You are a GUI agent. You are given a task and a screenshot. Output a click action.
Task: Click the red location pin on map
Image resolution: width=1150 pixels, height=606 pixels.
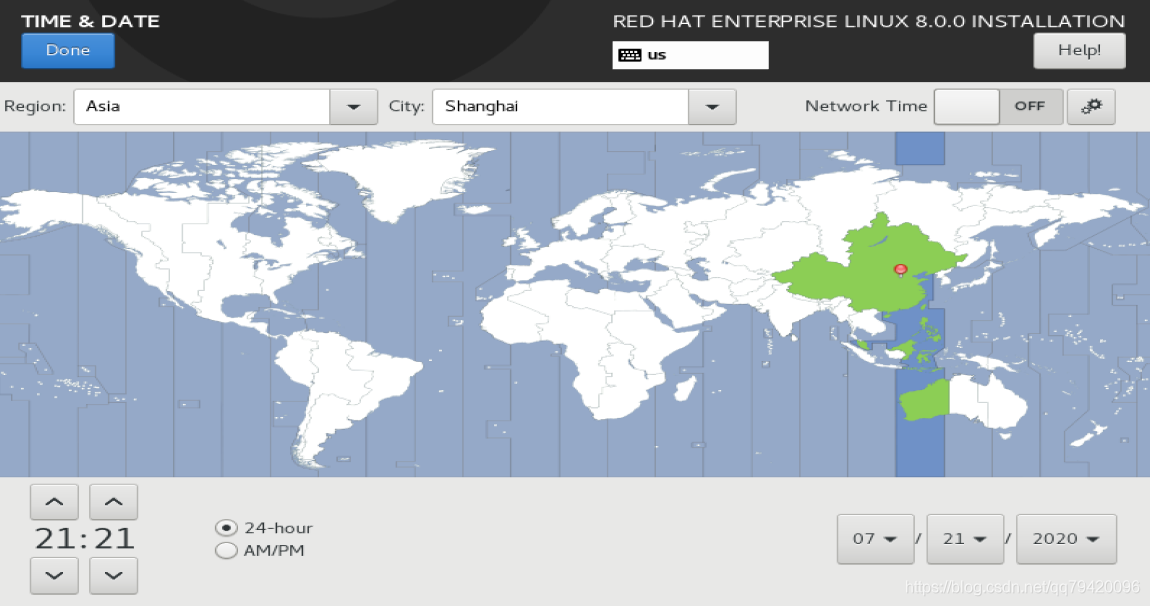click(901, 271)
